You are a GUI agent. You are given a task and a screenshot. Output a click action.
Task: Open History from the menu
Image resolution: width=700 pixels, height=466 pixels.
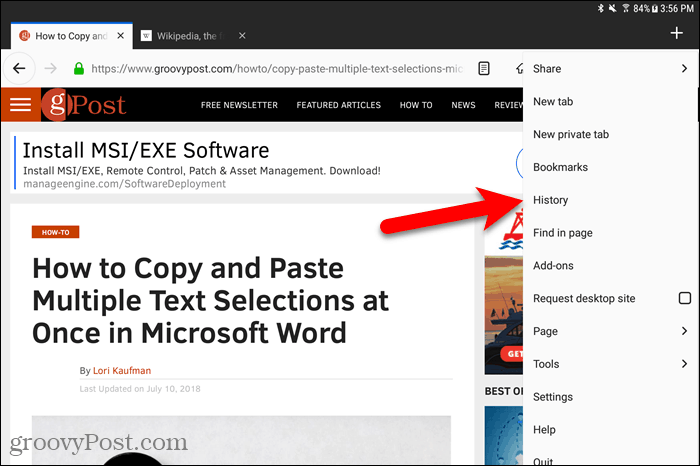tap(611, 200)
